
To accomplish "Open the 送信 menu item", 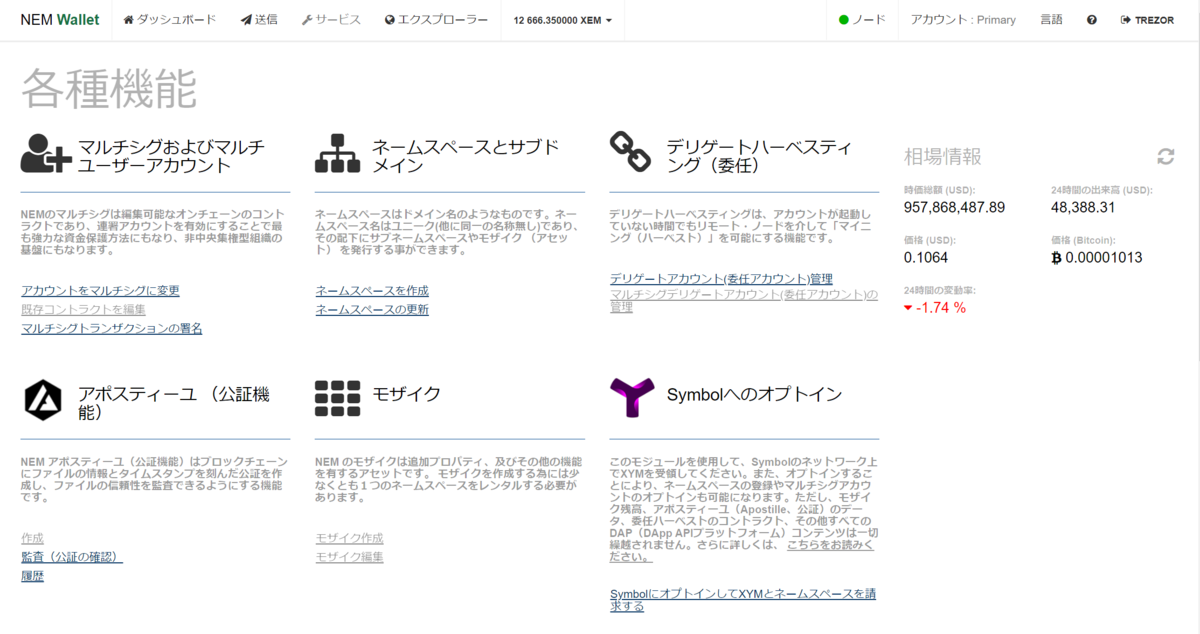I will (259, 20).
